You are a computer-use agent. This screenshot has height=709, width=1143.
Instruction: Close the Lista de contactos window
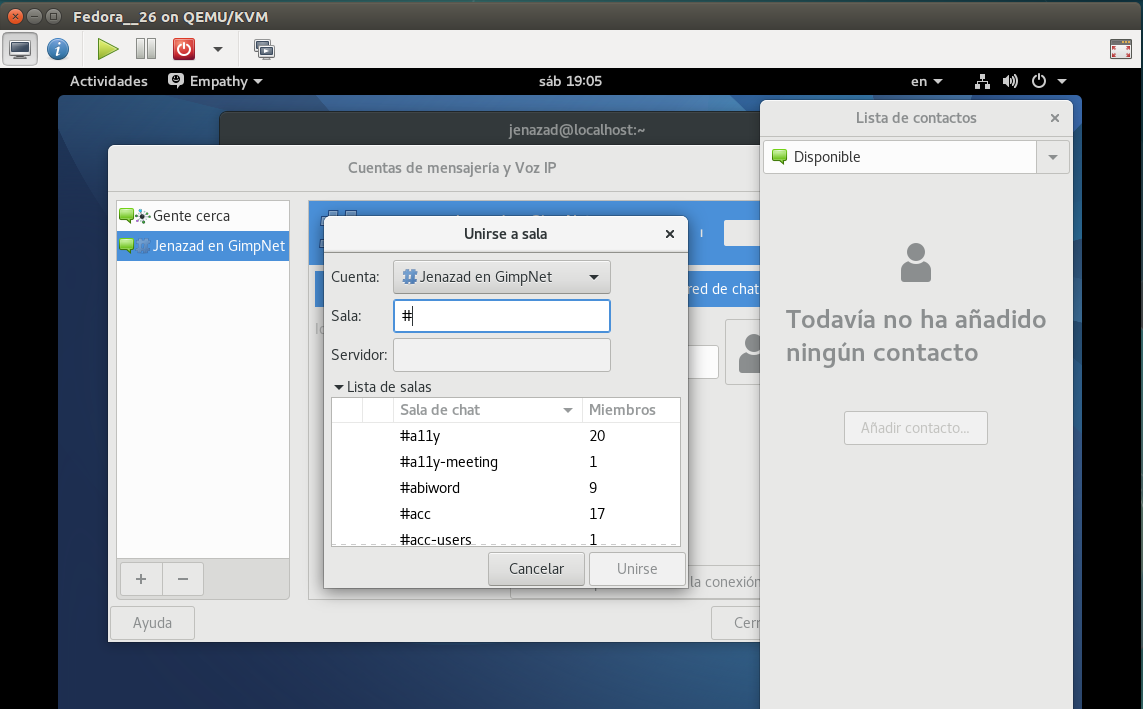coord(1054,118)
